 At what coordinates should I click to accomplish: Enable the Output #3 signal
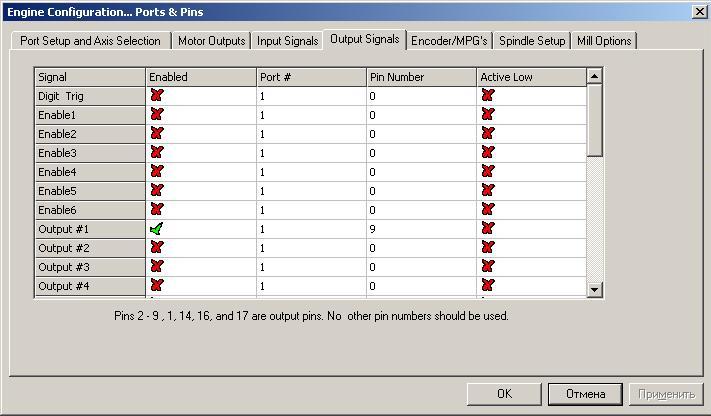(156, 267)
